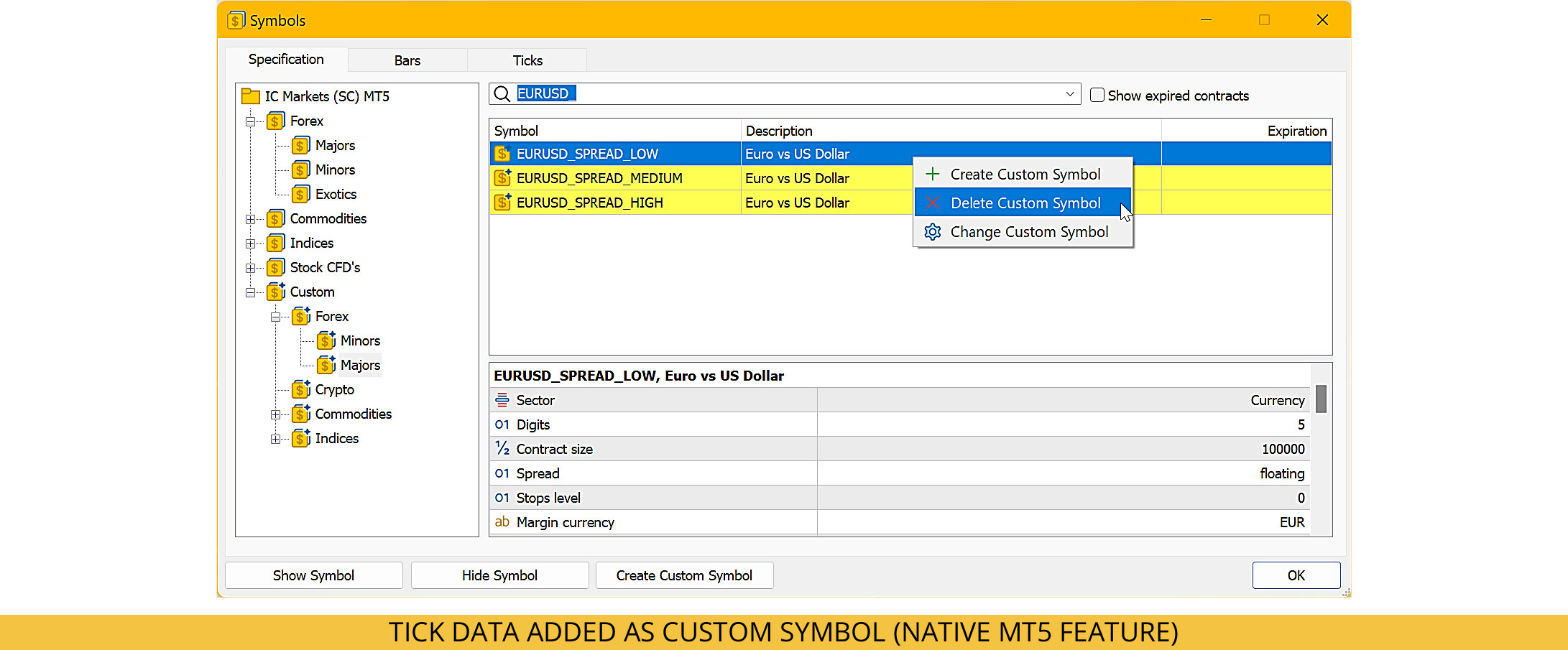Screen dimensions: 1568x650
Task: Click the Contract size value 100000
Action: point(1283,449)
